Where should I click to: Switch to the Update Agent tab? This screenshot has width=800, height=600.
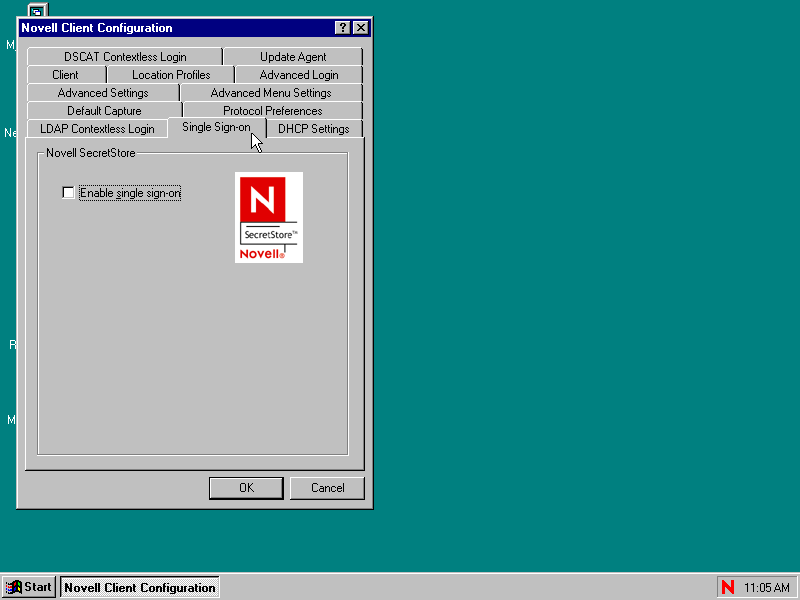[293, 57]
